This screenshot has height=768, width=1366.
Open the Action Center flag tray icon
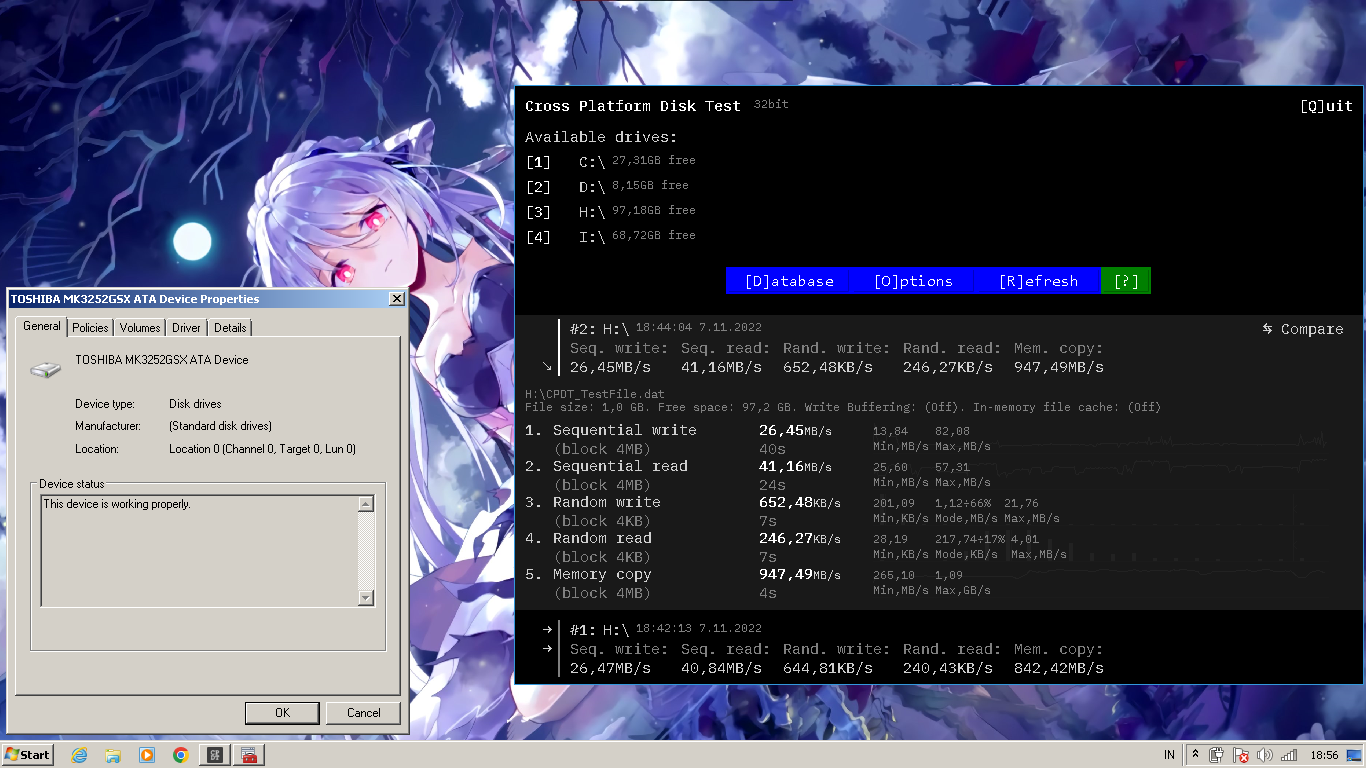(1241, 755)
